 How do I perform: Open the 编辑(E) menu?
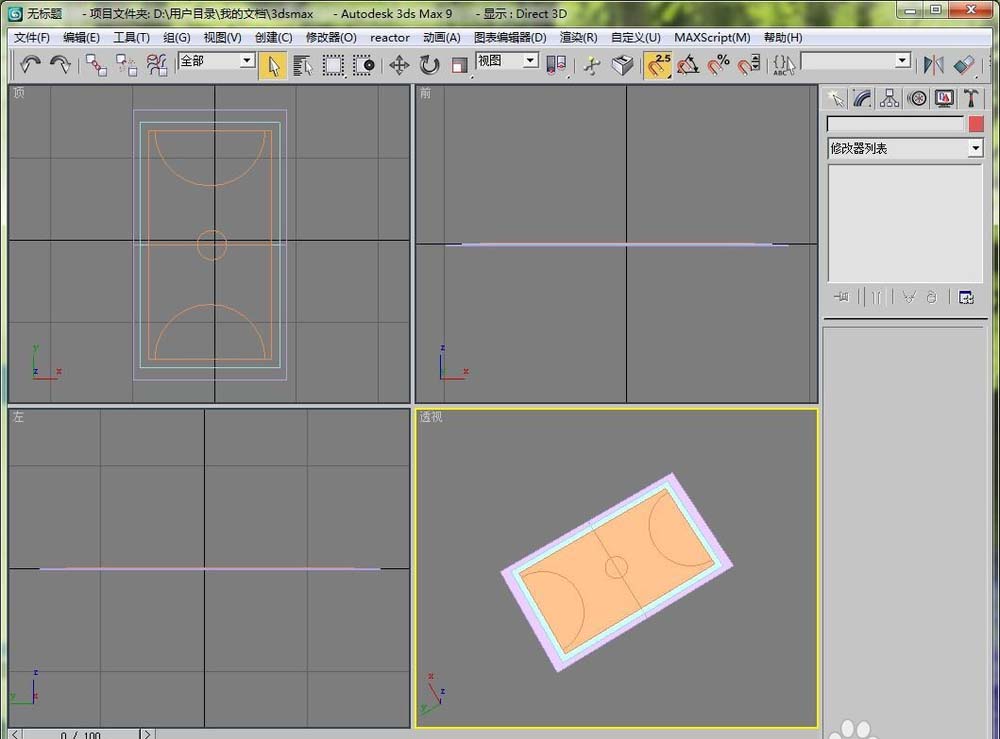coord(82,38)
